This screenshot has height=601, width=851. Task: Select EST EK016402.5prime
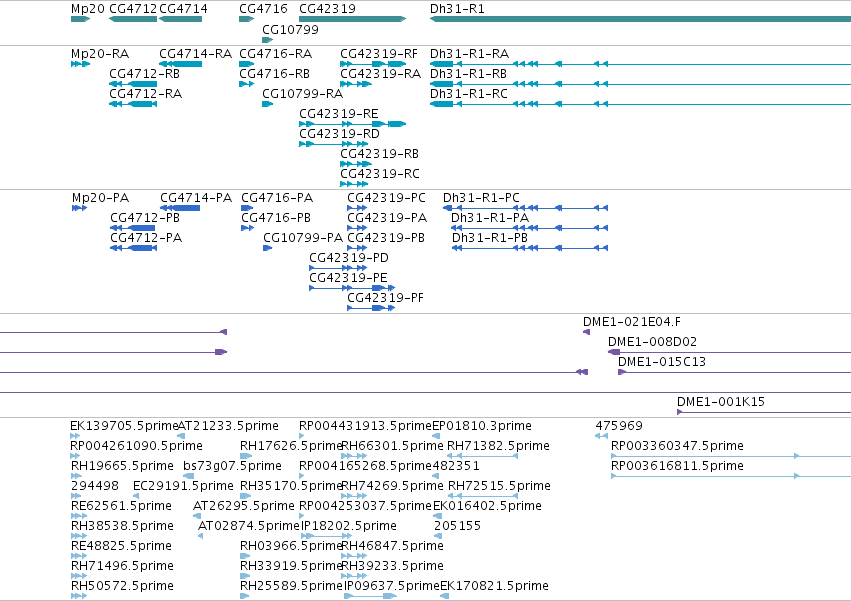click(x=487, y=506)
